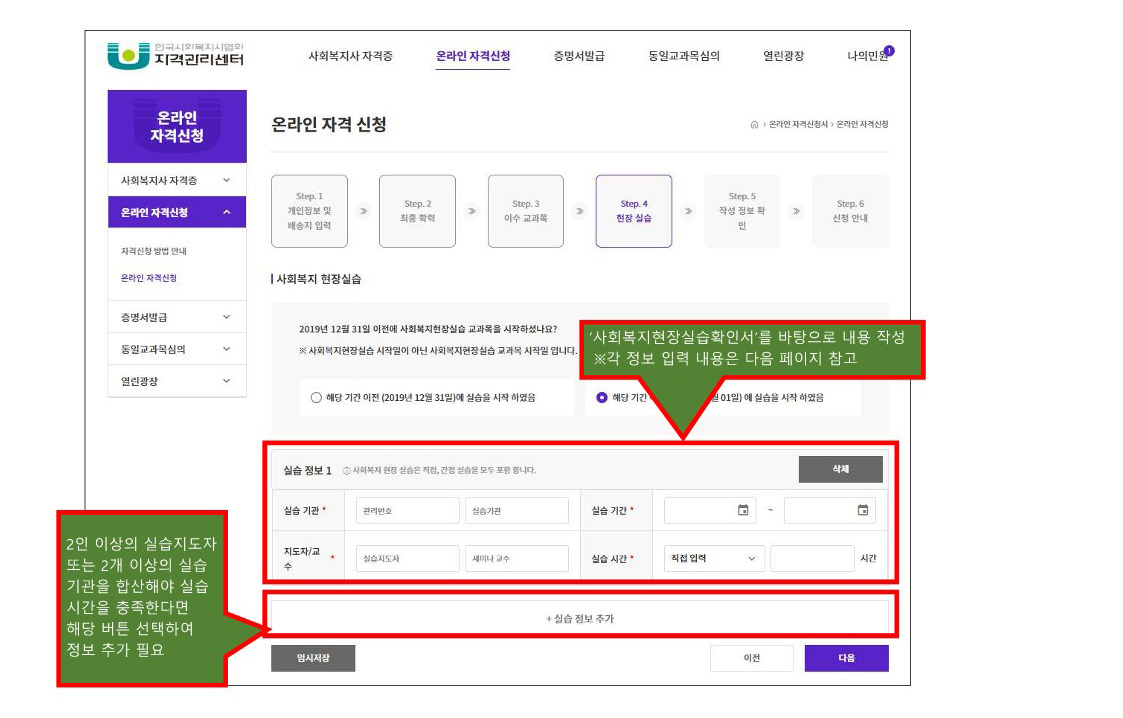Select the 해당 기간 이전 (2019년 12월 31일) radio option
The image size is (1123, 718).
pyautogui.click(x=316, y=398)
